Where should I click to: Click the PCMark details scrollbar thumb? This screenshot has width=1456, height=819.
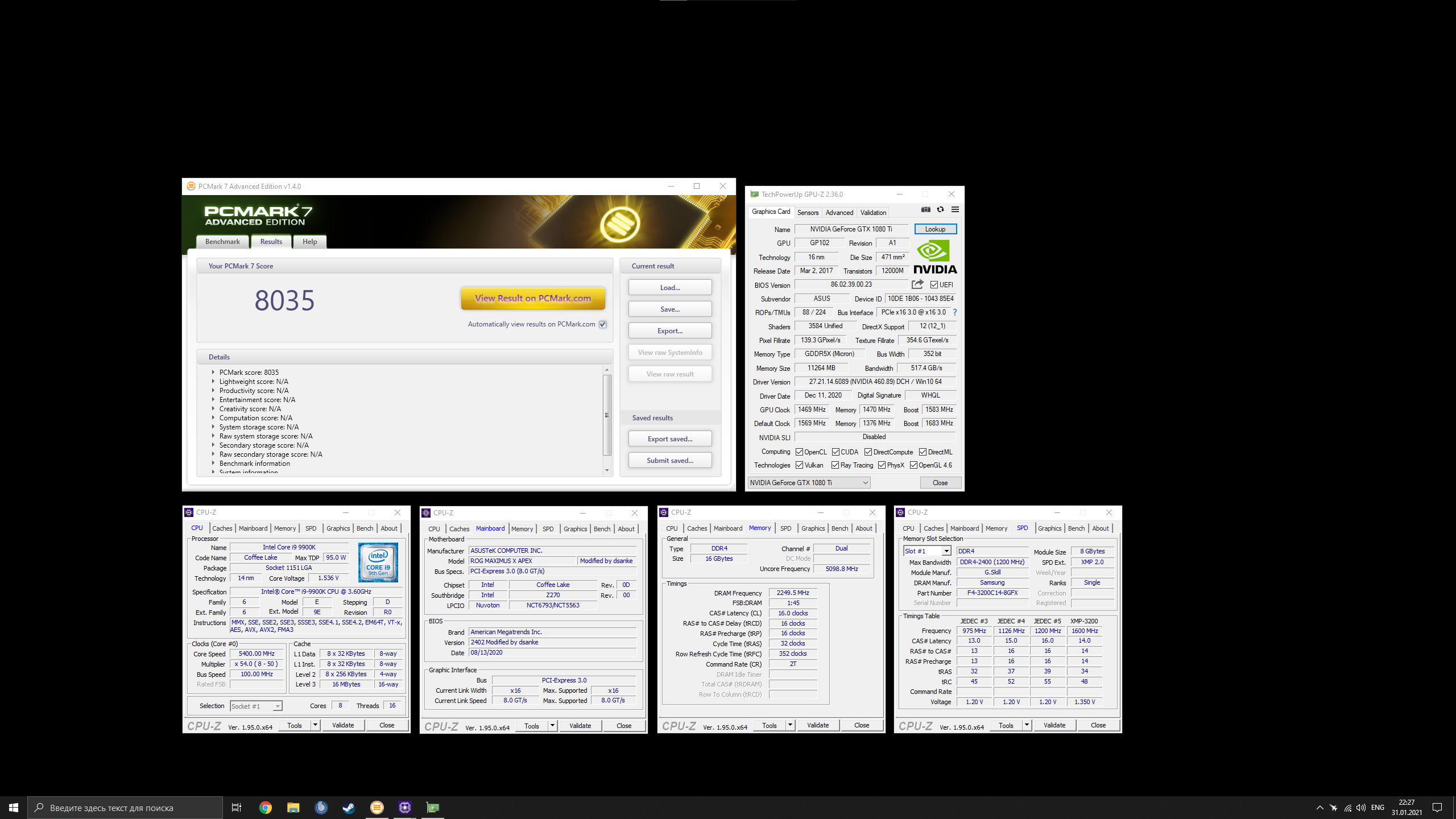(607, 415)
